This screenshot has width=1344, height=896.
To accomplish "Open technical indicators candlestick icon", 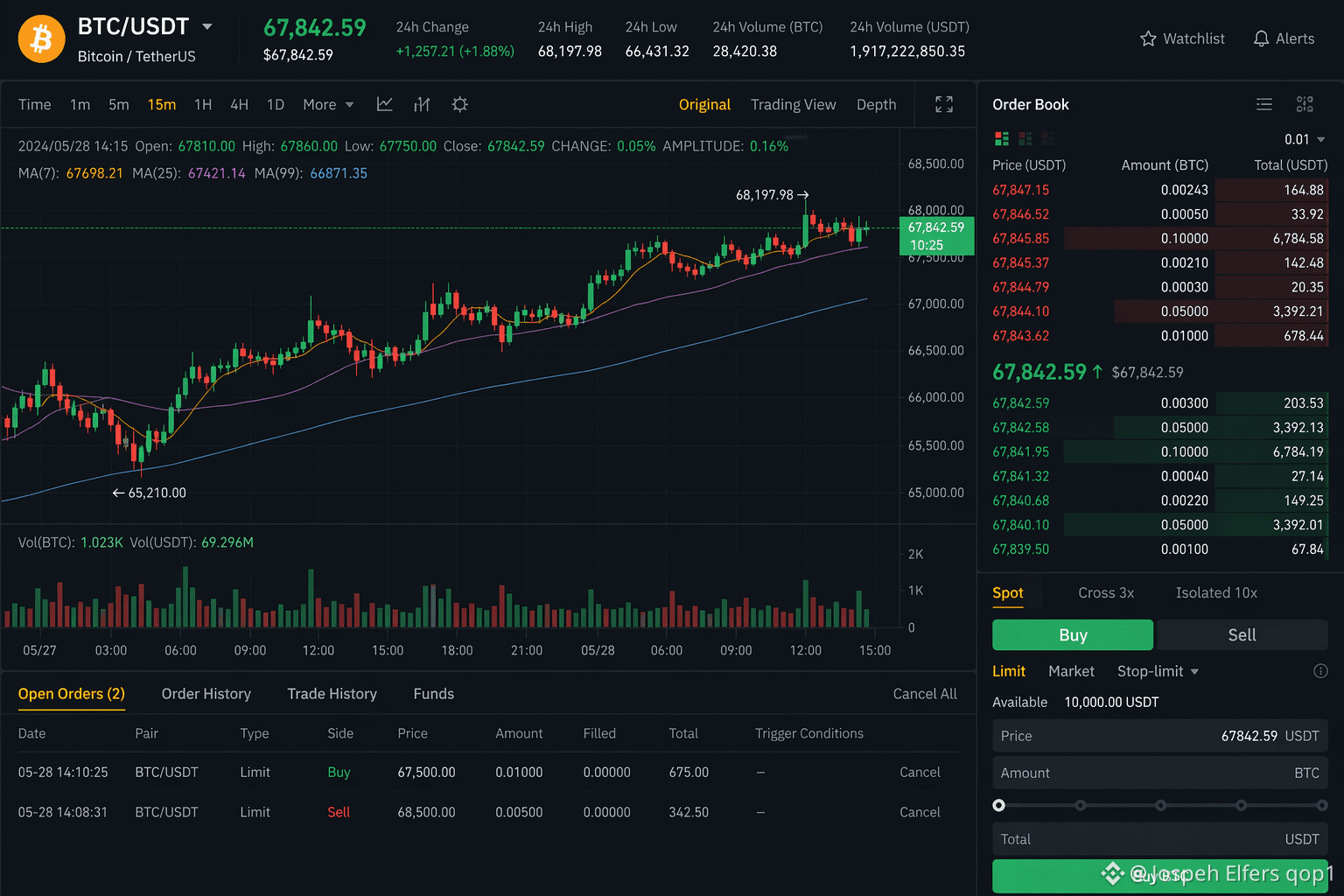I will click(x=422, y=104).
